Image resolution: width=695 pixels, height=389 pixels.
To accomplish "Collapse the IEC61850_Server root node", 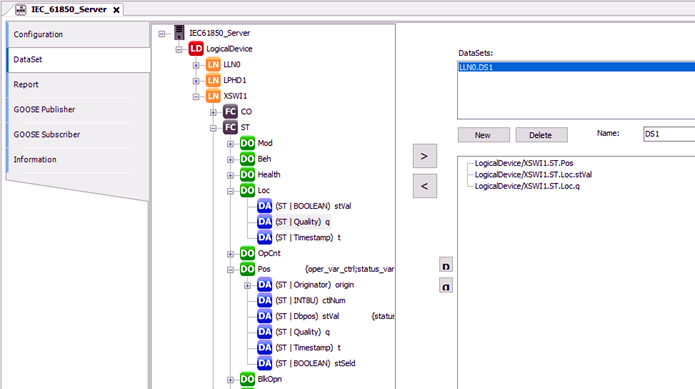I will [162, 34].
